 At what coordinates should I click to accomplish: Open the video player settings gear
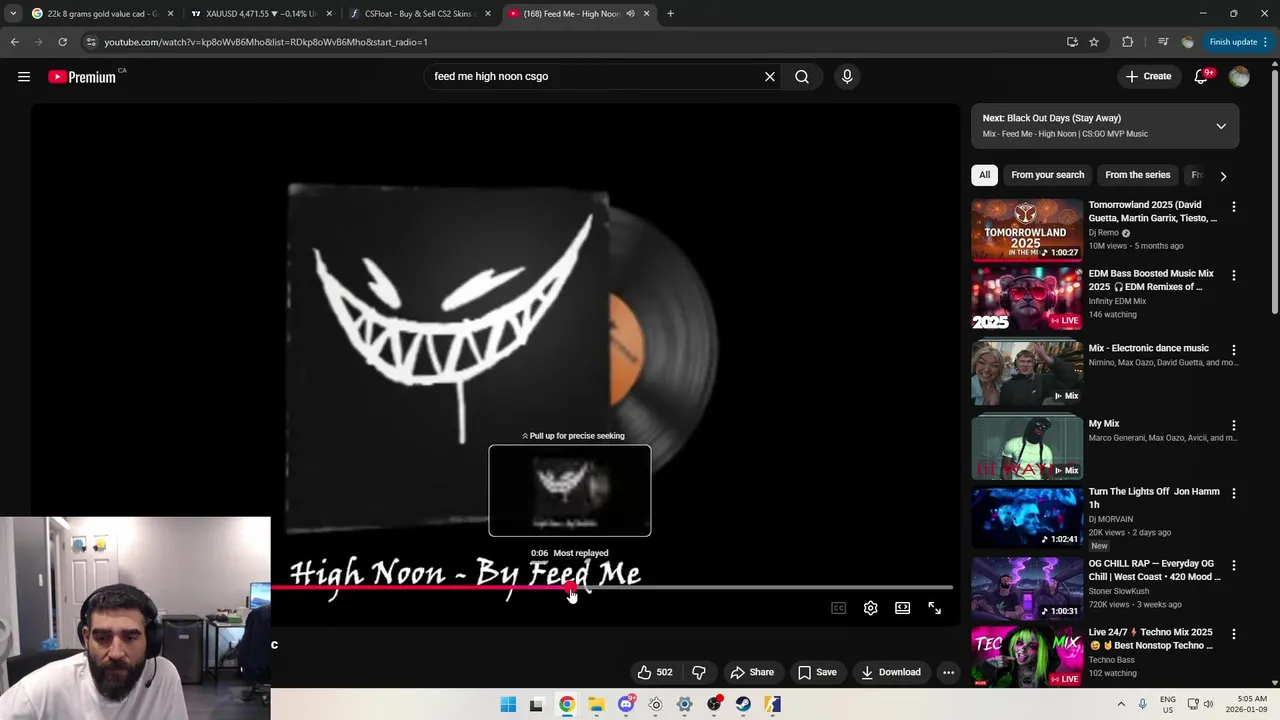click(871, 608)
